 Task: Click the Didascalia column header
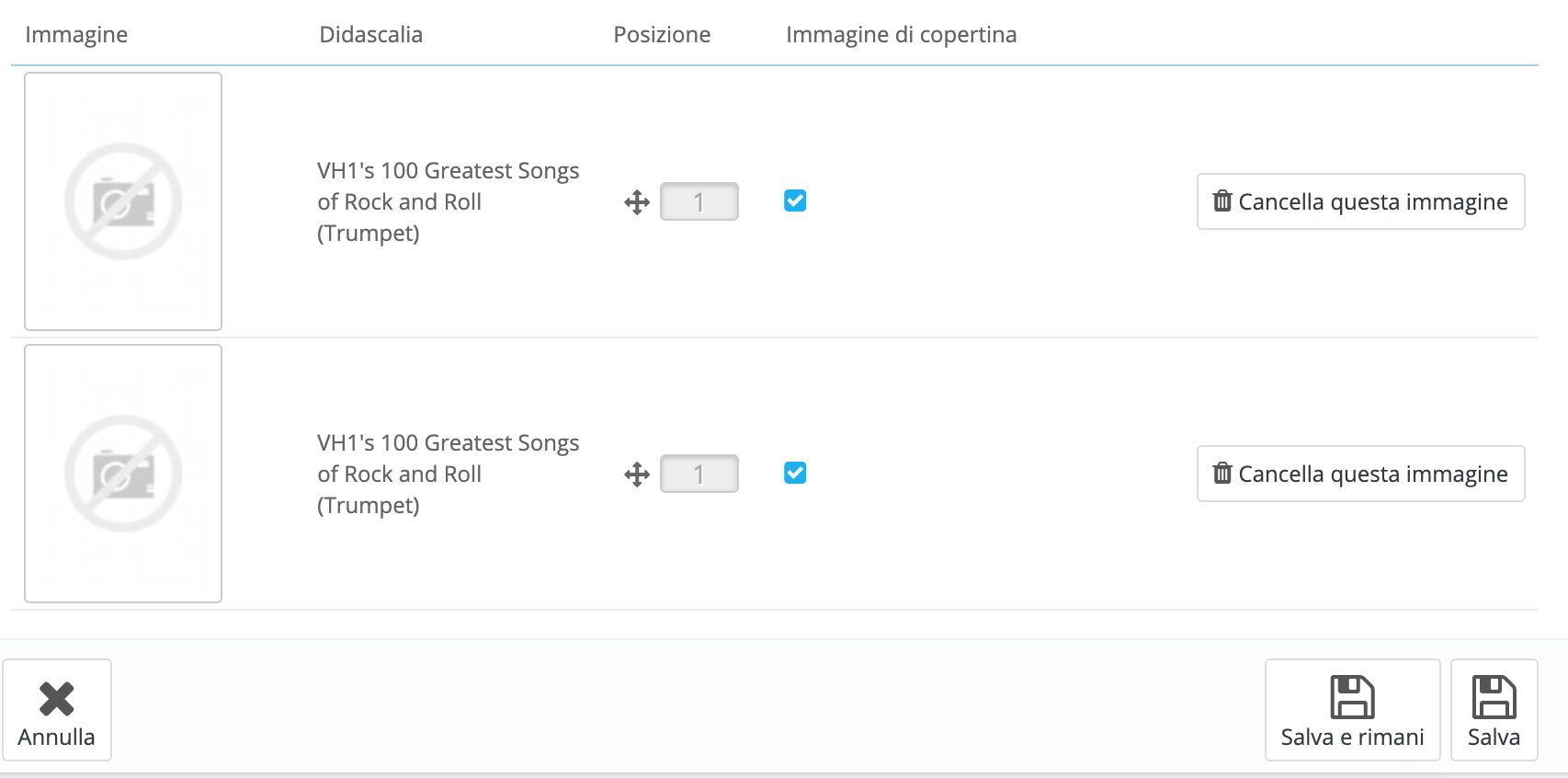click(x=370, y=35)
